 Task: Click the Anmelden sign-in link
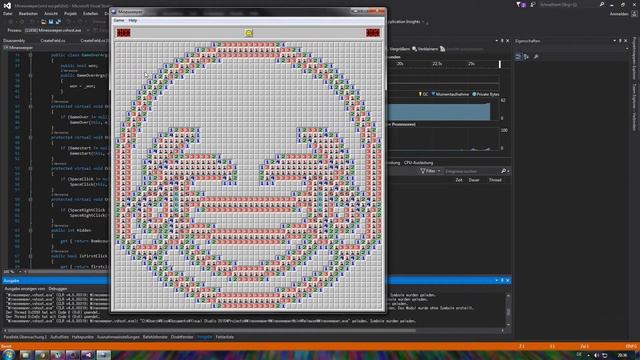pyautogui.click(x=619, y=14)
